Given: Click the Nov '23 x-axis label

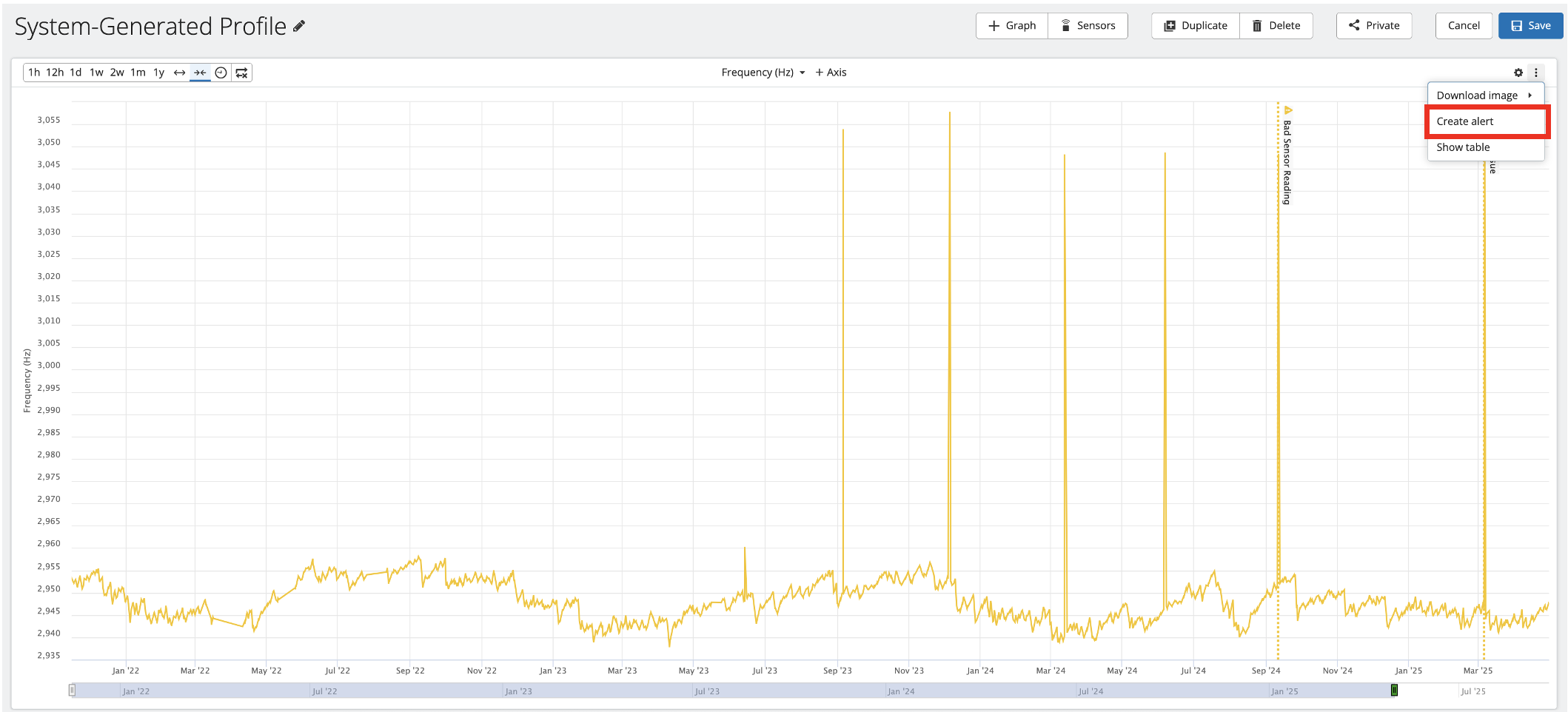Looking at the screenshot, I should tap(909, 671).
